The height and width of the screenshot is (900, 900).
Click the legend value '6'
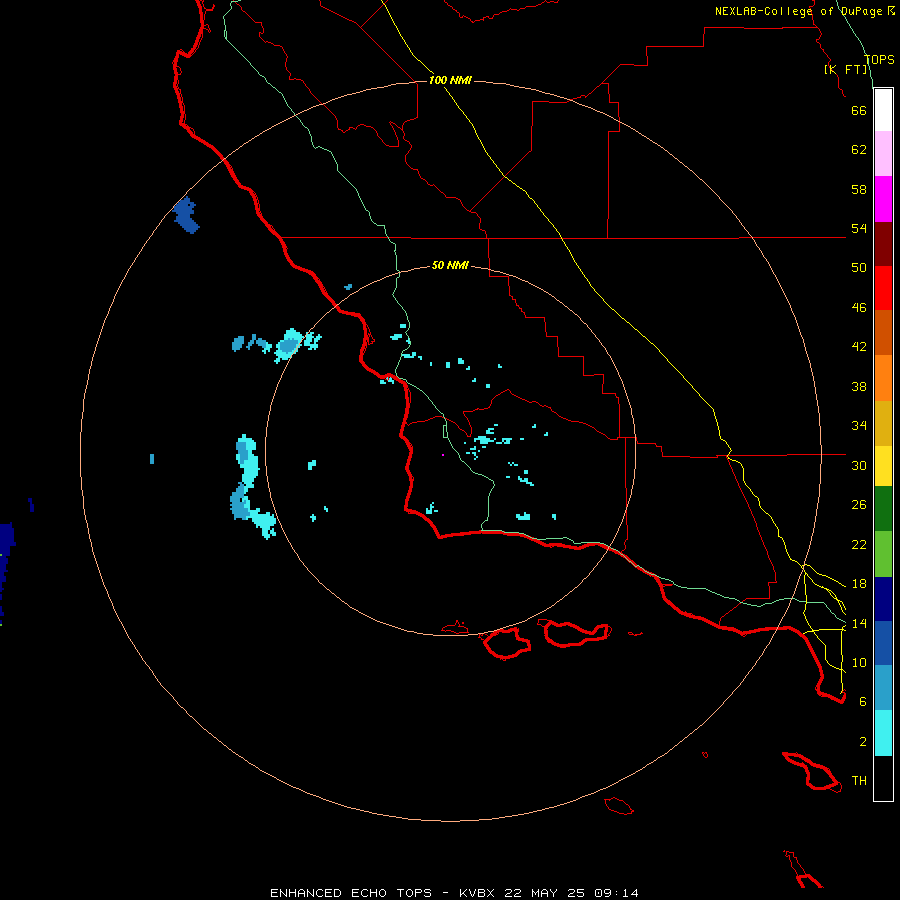863,702
